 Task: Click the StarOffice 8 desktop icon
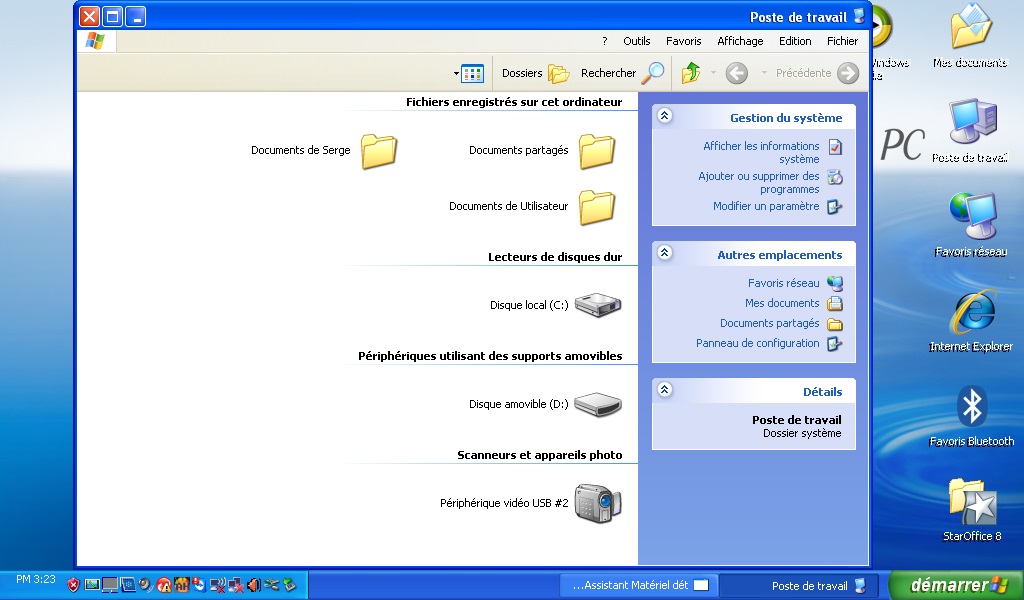(972, 510)
